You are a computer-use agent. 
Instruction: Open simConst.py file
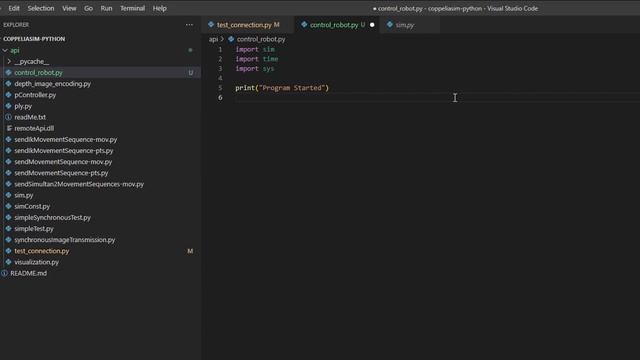coord(32,207)
